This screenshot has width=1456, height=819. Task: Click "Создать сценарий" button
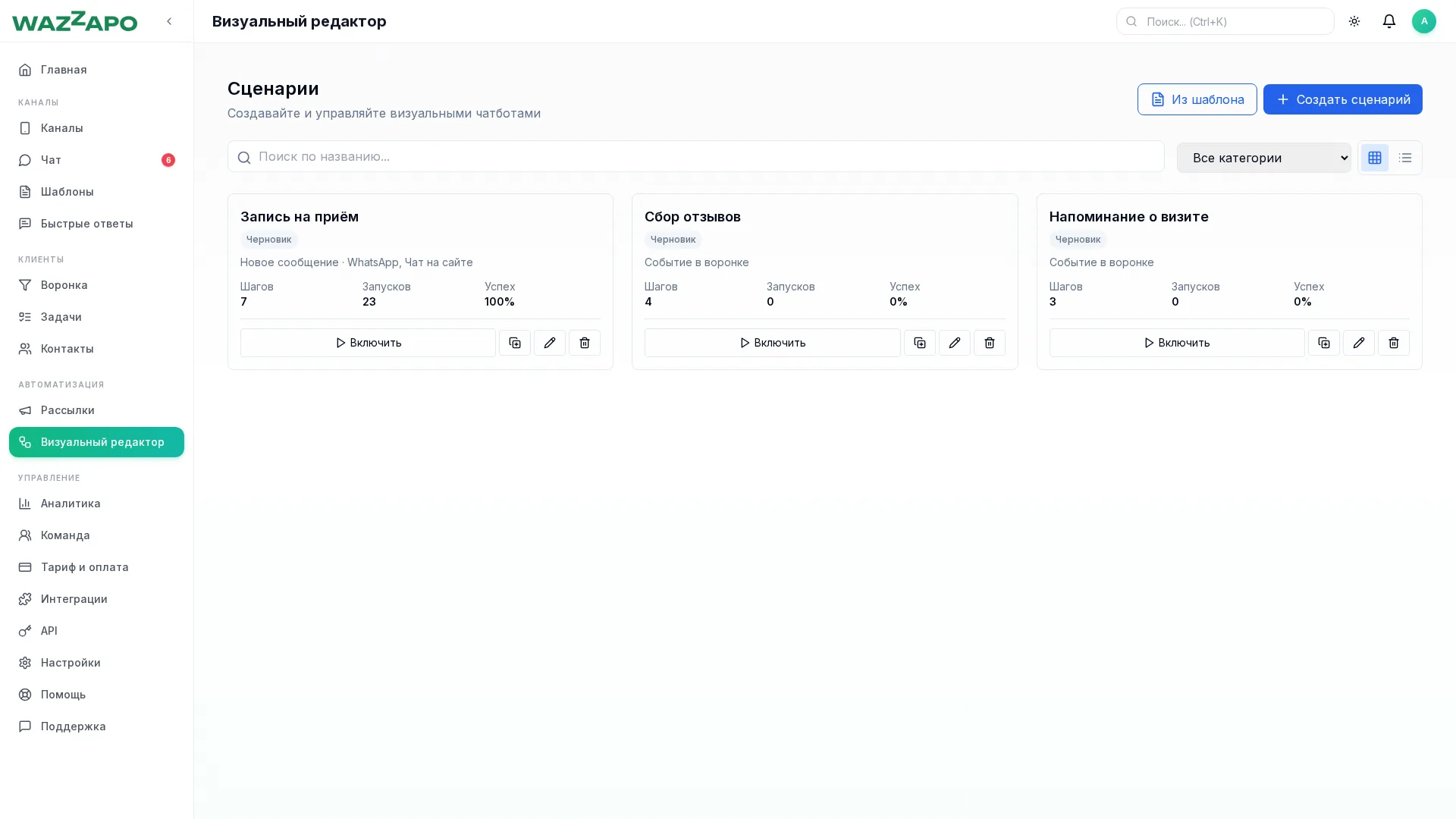[1343, 99]
